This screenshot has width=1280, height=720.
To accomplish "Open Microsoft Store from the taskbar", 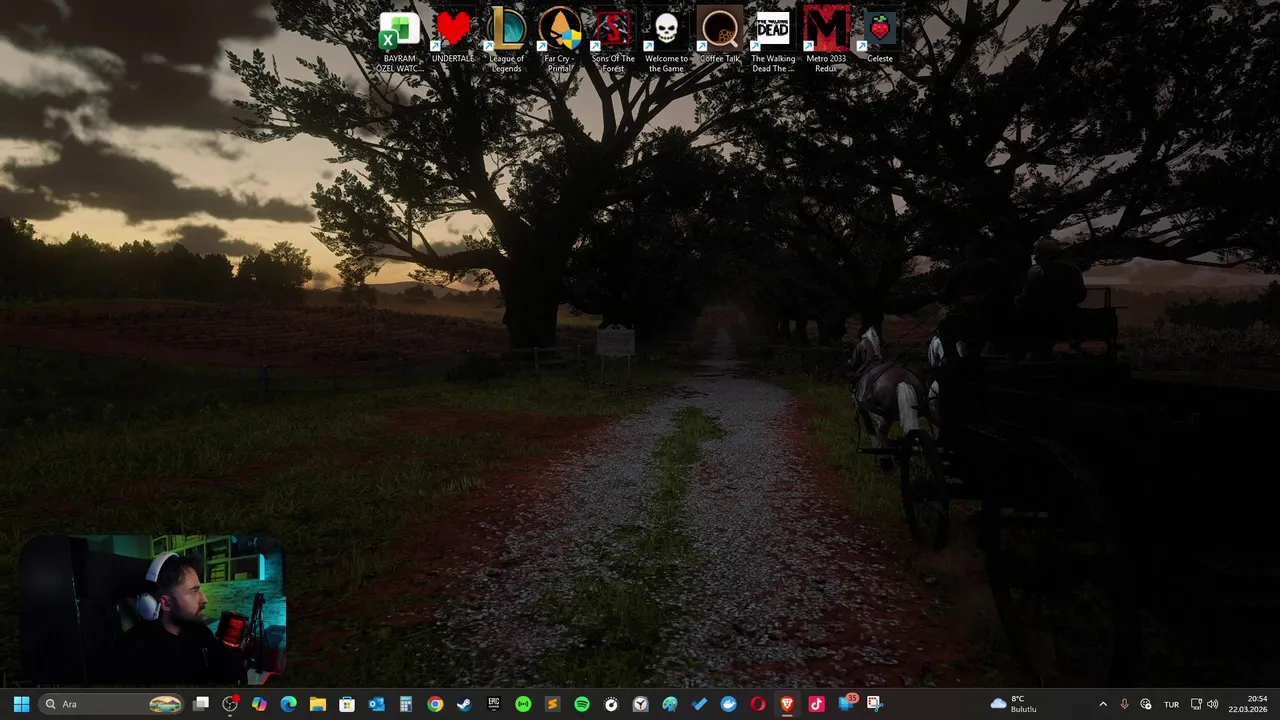I will tap(347, 704).
